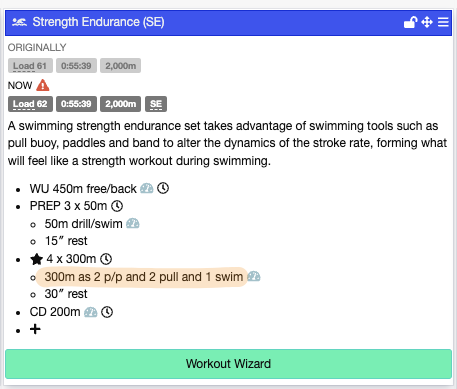The image size is (457, 389).
Task: Click the speedometer icon beside 50m drill/swim
Action: (133, 223)
